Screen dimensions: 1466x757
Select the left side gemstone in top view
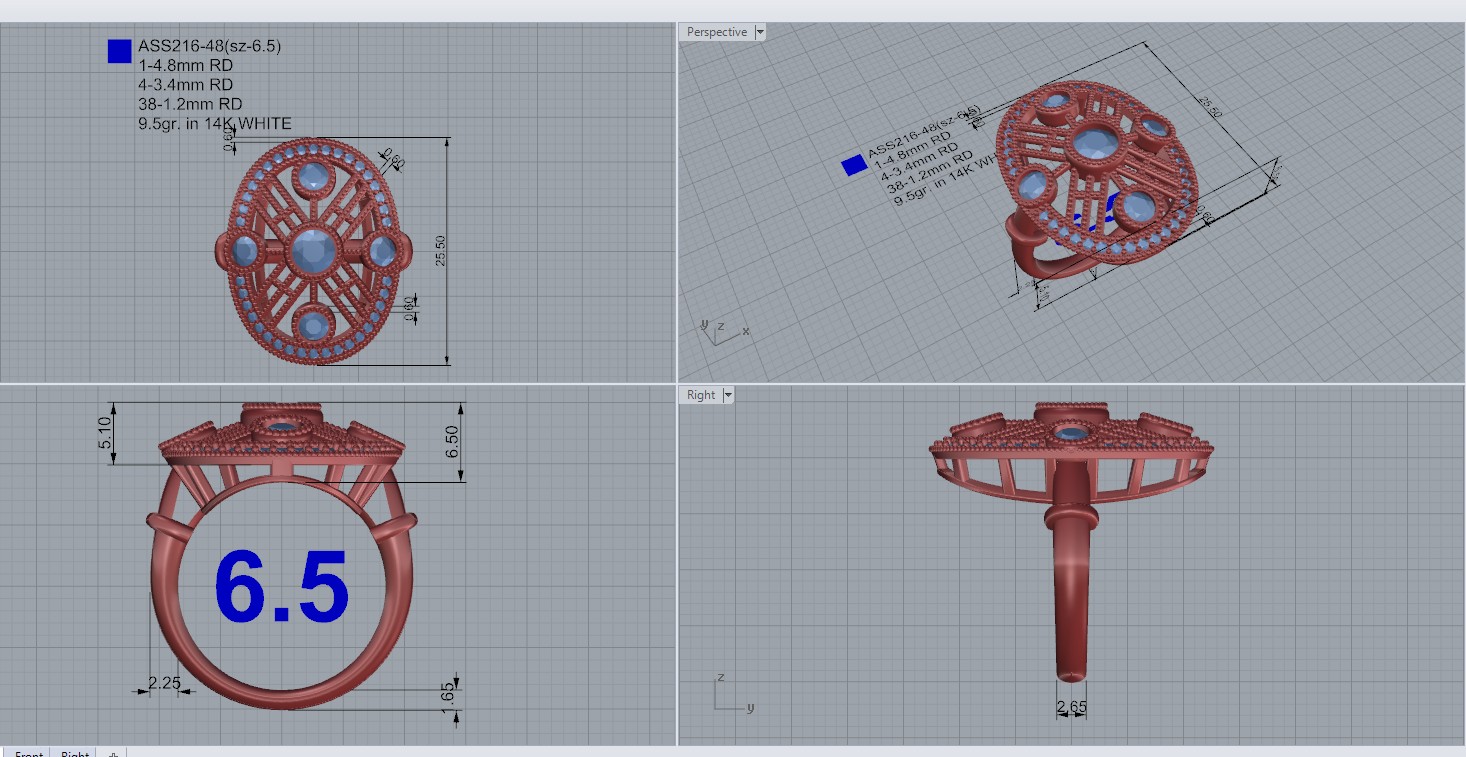[244, 251]
